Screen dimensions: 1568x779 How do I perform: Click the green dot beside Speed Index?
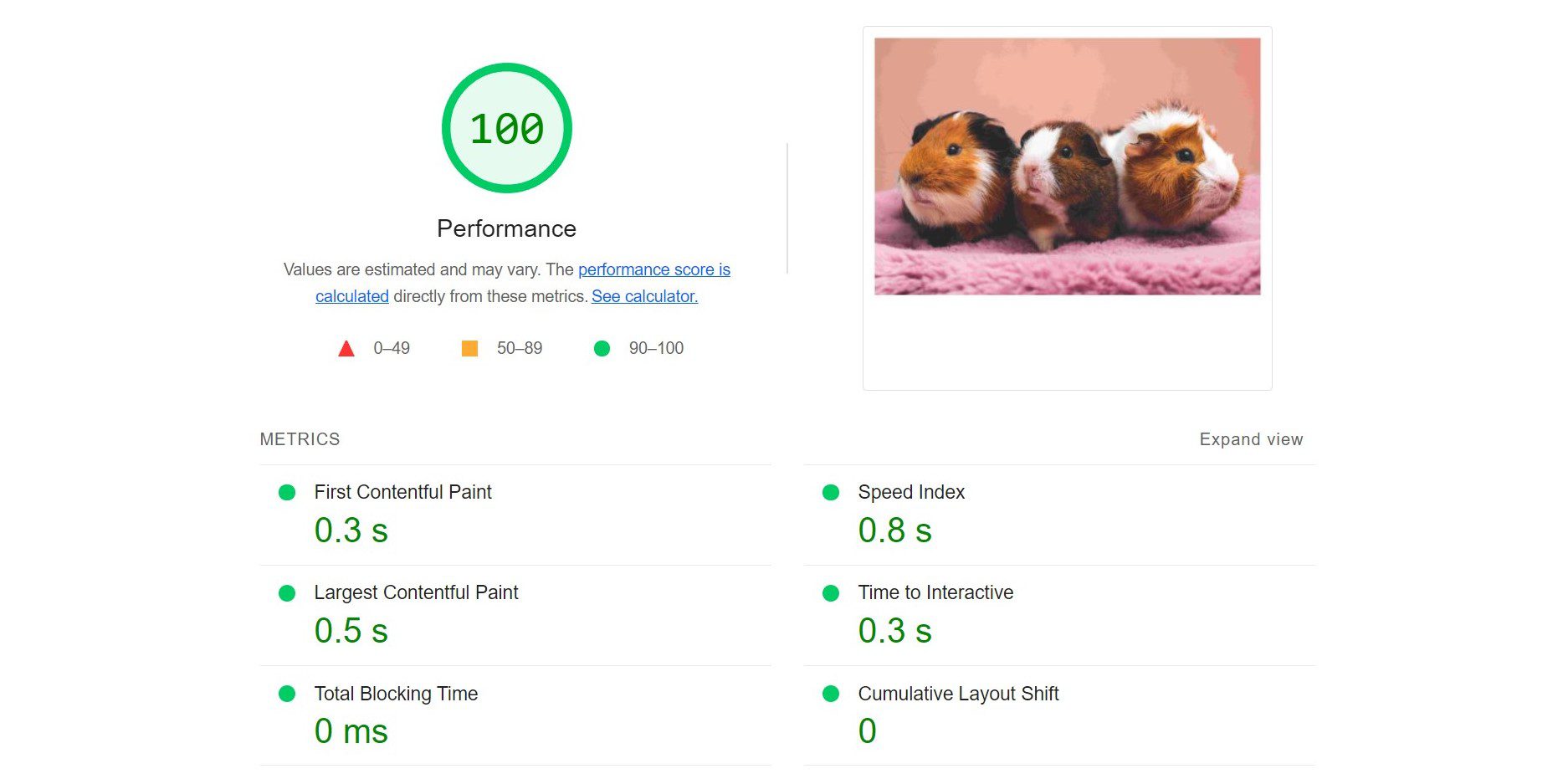click(831, 493)
